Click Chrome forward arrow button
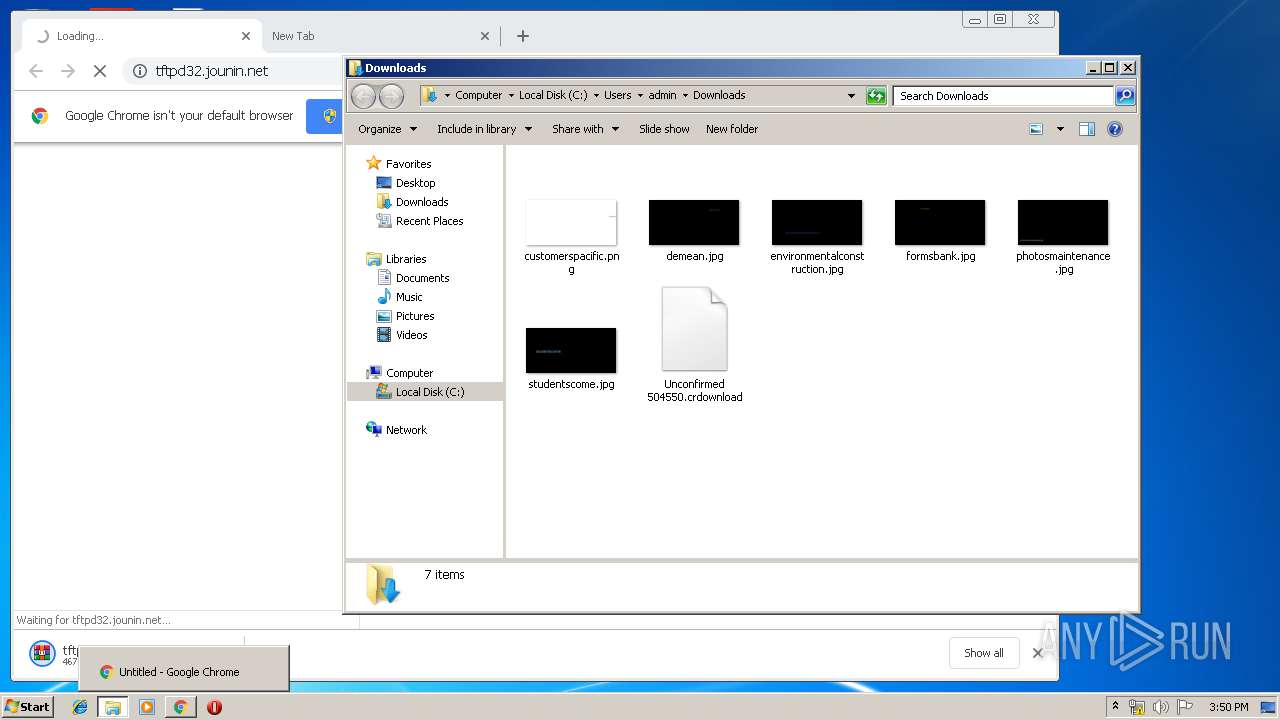Screen dimensions: 1280x720 coord(68,71)
